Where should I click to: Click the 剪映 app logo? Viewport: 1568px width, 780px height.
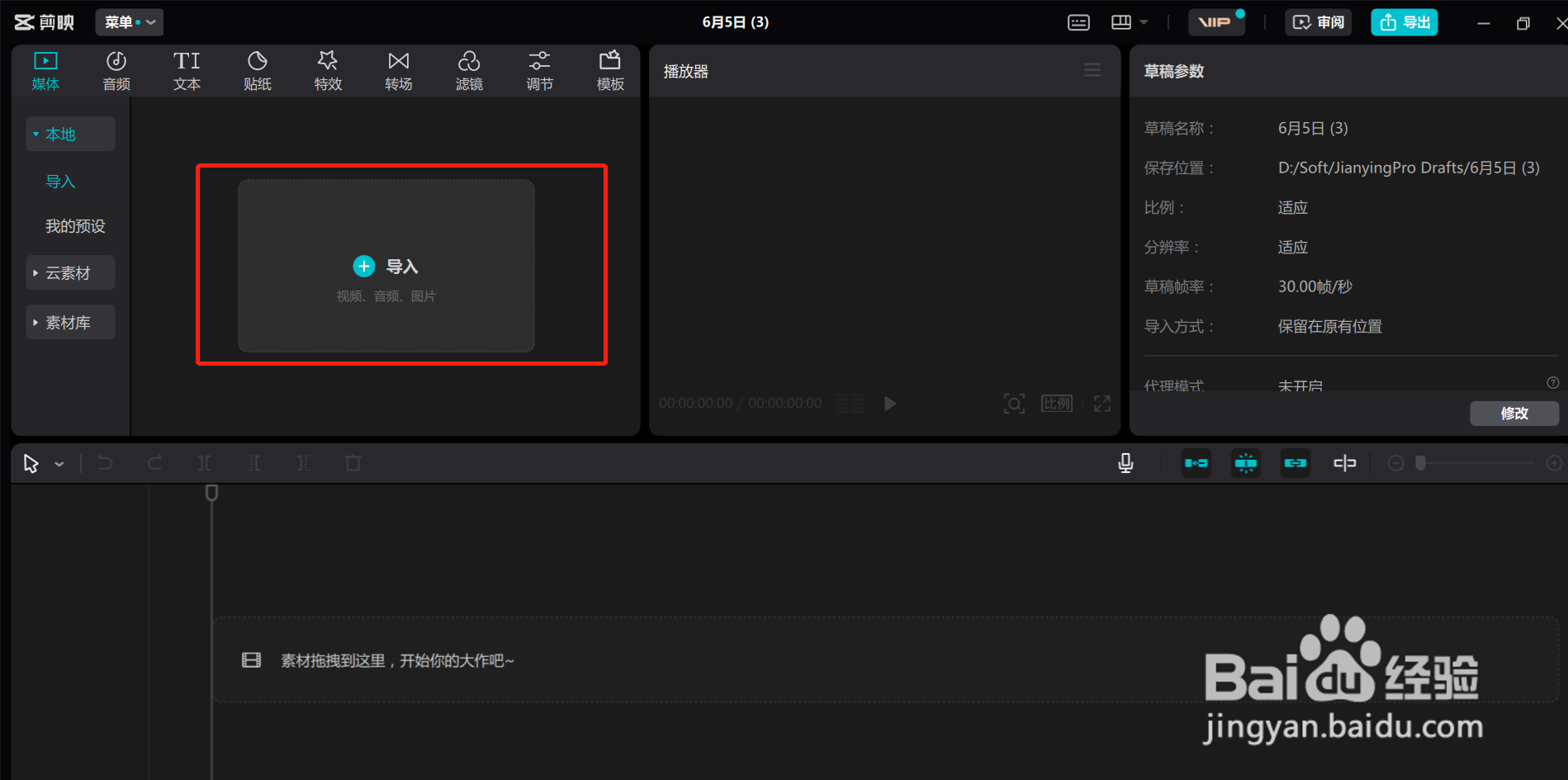[45, 22]
